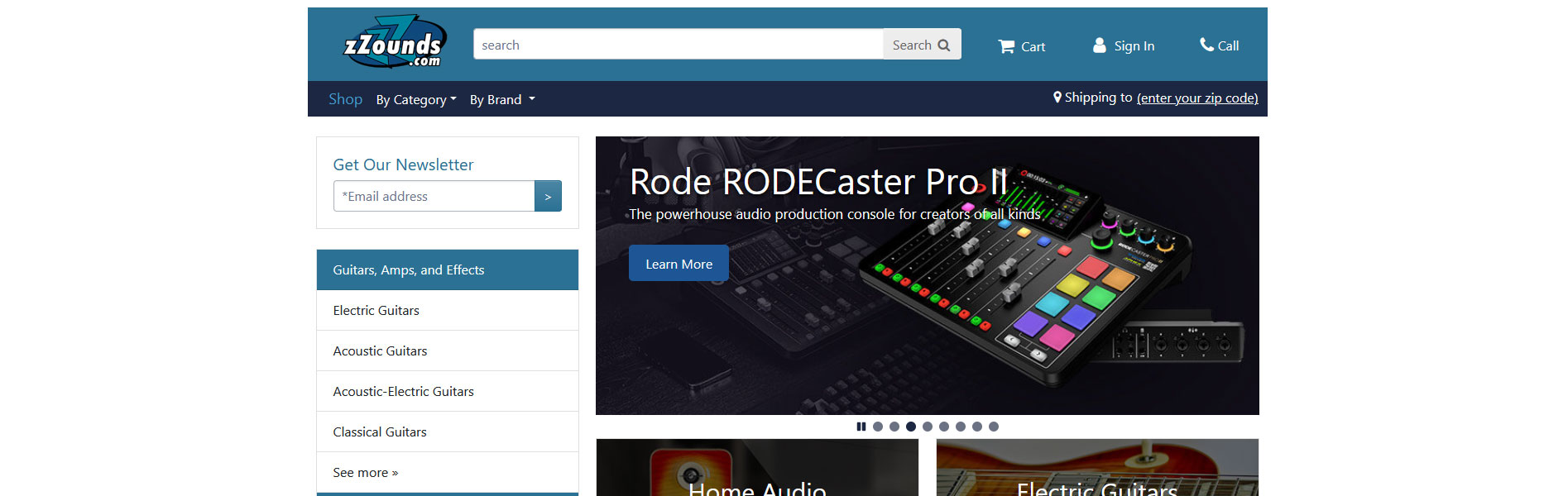Open the shopping Cart
Image resolution: width=1568 pixels, height=496 pixels.
click(x=1022, y=46)
